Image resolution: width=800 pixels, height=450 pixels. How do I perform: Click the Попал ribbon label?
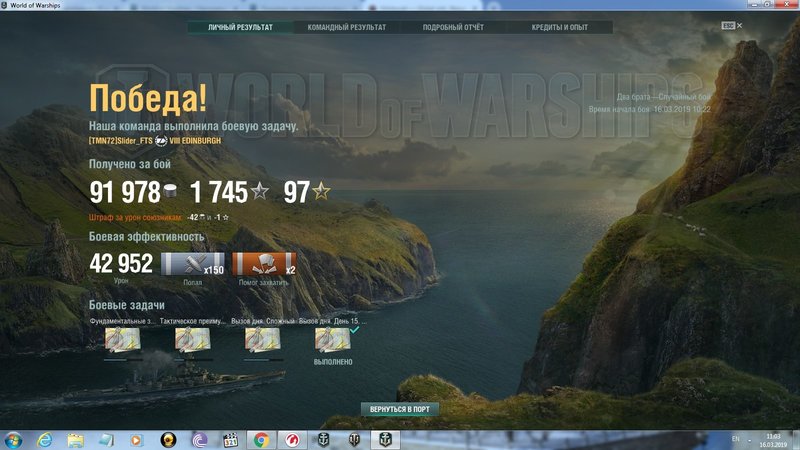[192, 282]
